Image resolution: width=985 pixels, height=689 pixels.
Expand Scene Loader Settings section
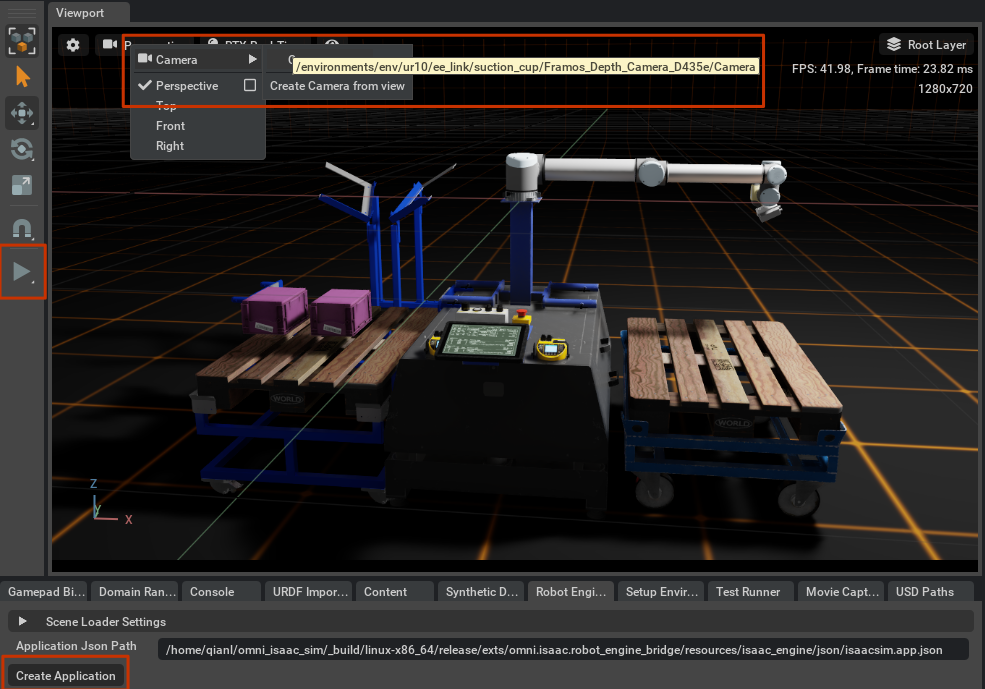point(23,621)
